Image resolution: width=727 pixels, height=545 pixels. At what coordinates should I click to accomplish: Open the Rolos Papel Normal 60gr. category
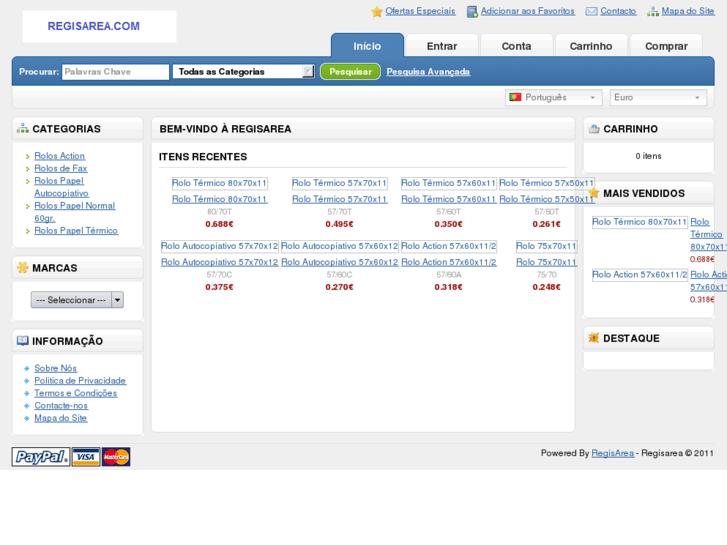point(75,212)
